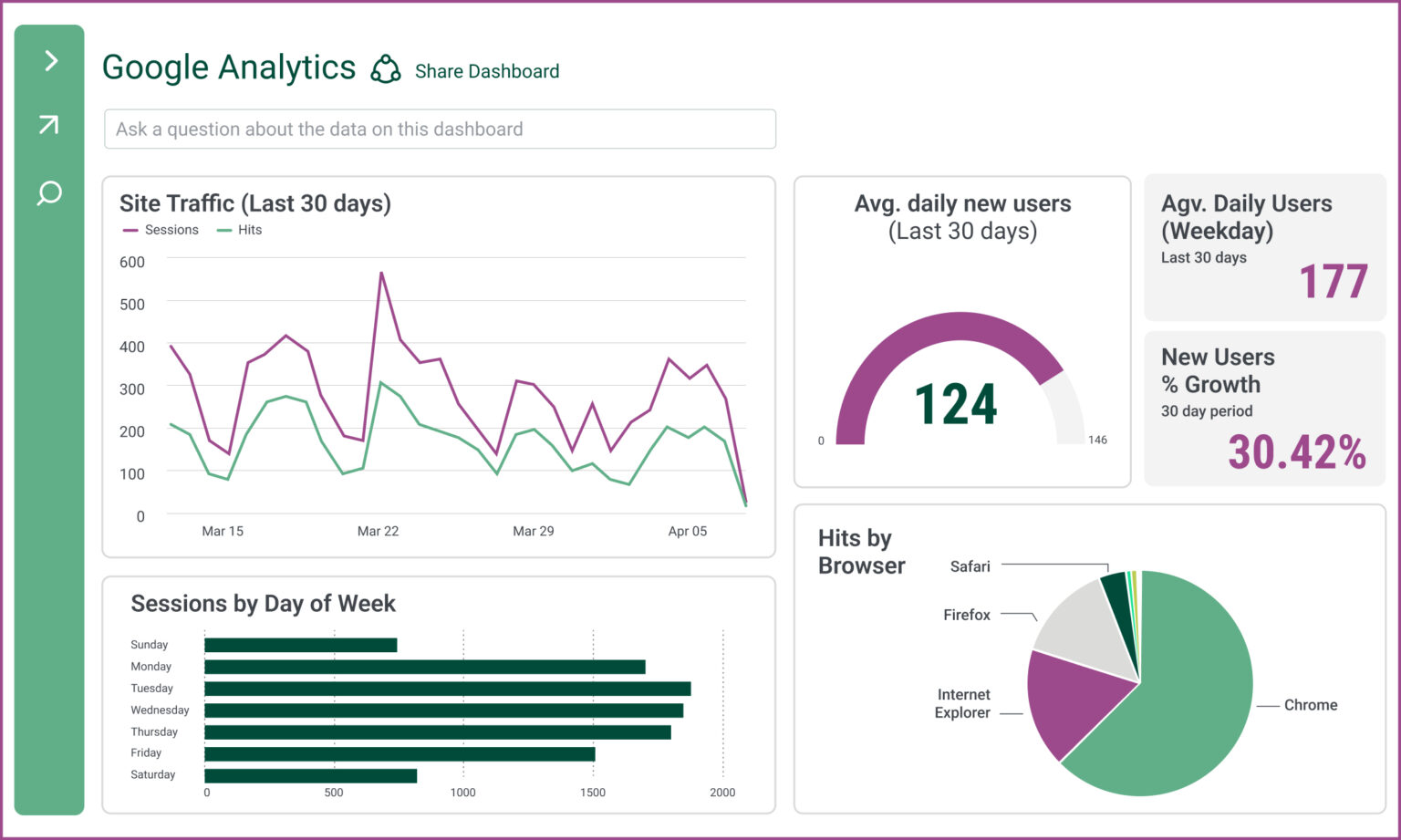Click the share icon beside Google Analytics title

coord(386,68)
